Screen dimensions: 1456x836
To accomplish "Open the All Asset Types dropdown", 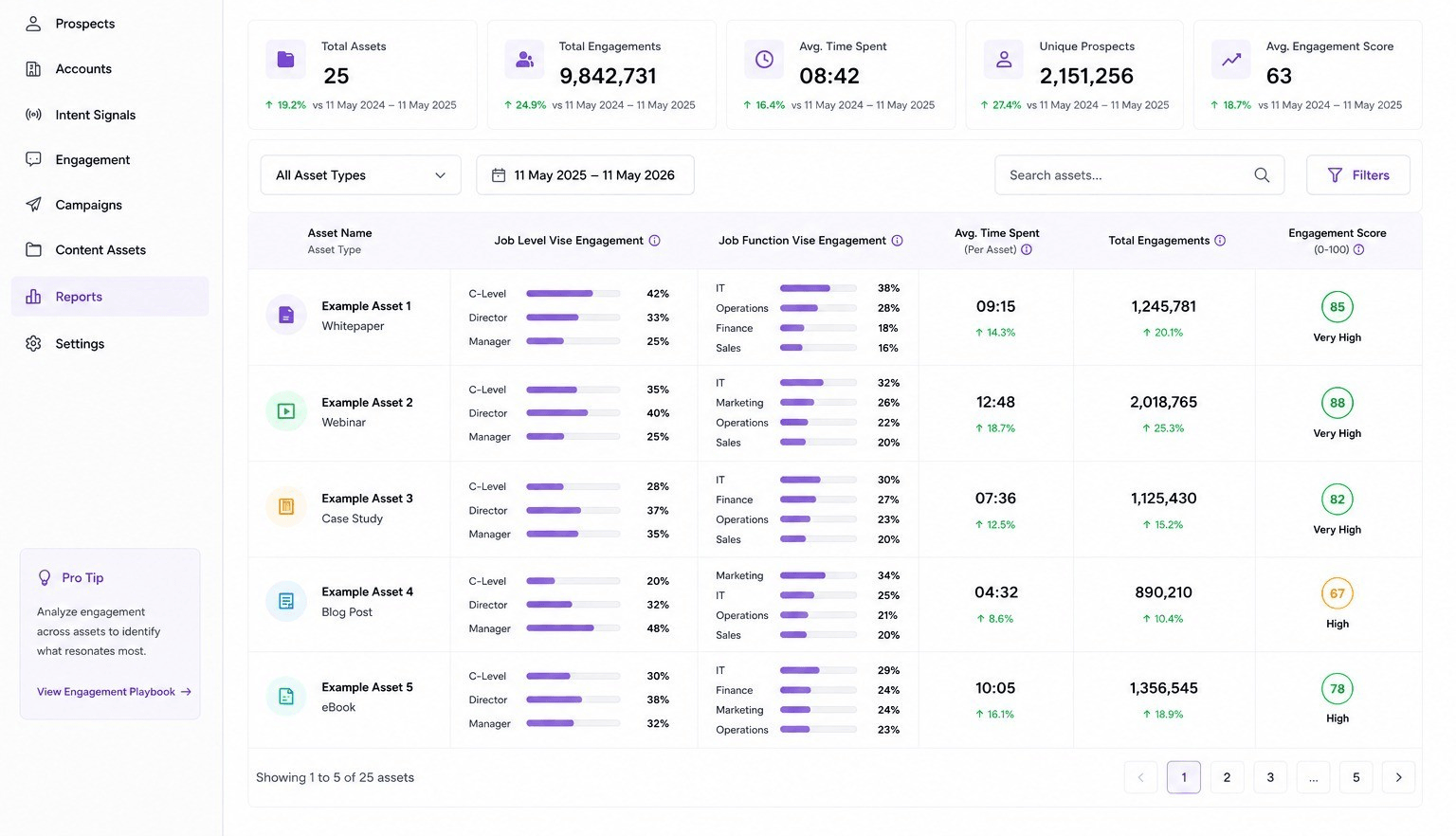I will coord(361,175).
